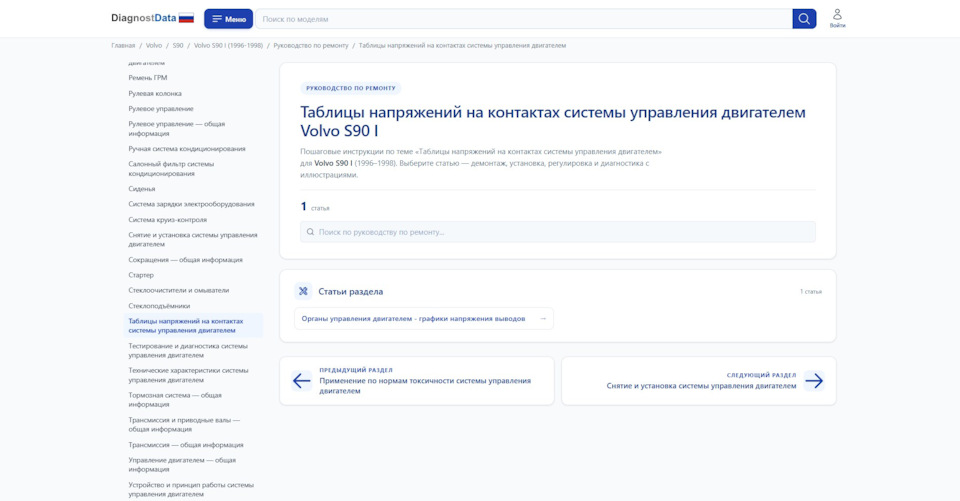Viewport: 960px width, 501px height.
Task: Open Управление двигателем — общая информация
Action: point(182,465)
